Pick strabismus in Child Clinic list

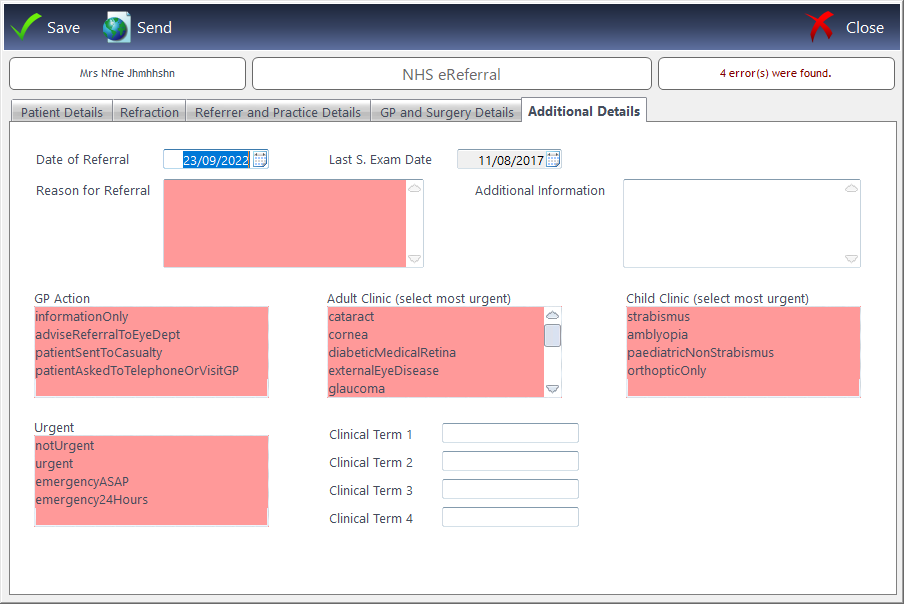coord(743,316)
